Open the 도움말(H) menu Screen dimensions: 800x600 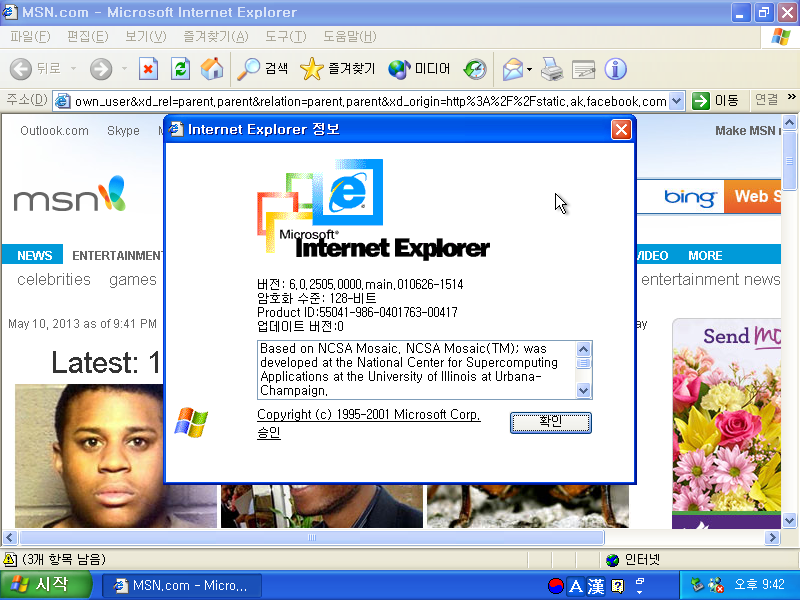pos(350,37)
